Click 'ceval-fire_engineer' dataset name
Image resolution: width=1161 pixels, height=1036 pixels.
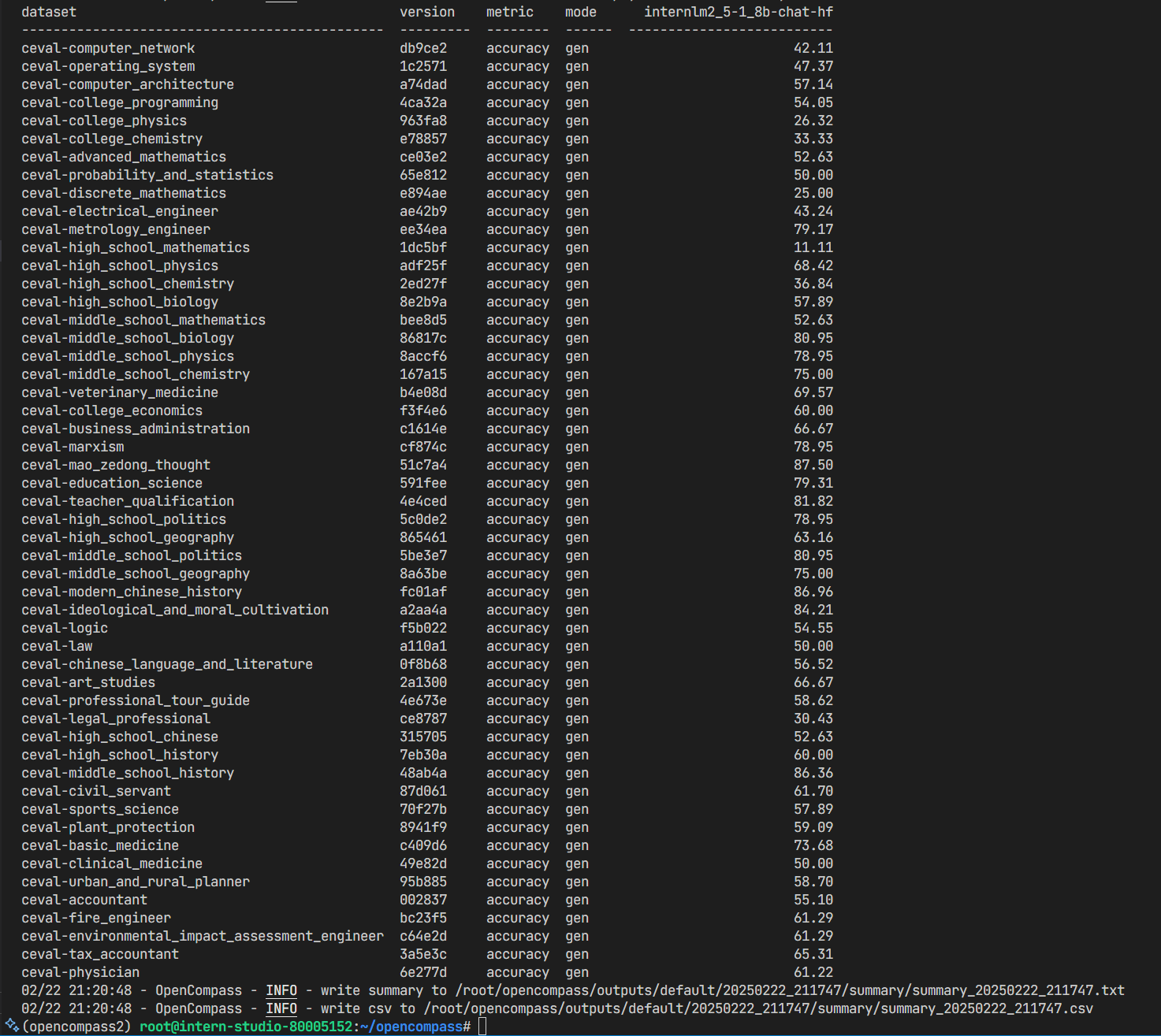pos(96,918)
